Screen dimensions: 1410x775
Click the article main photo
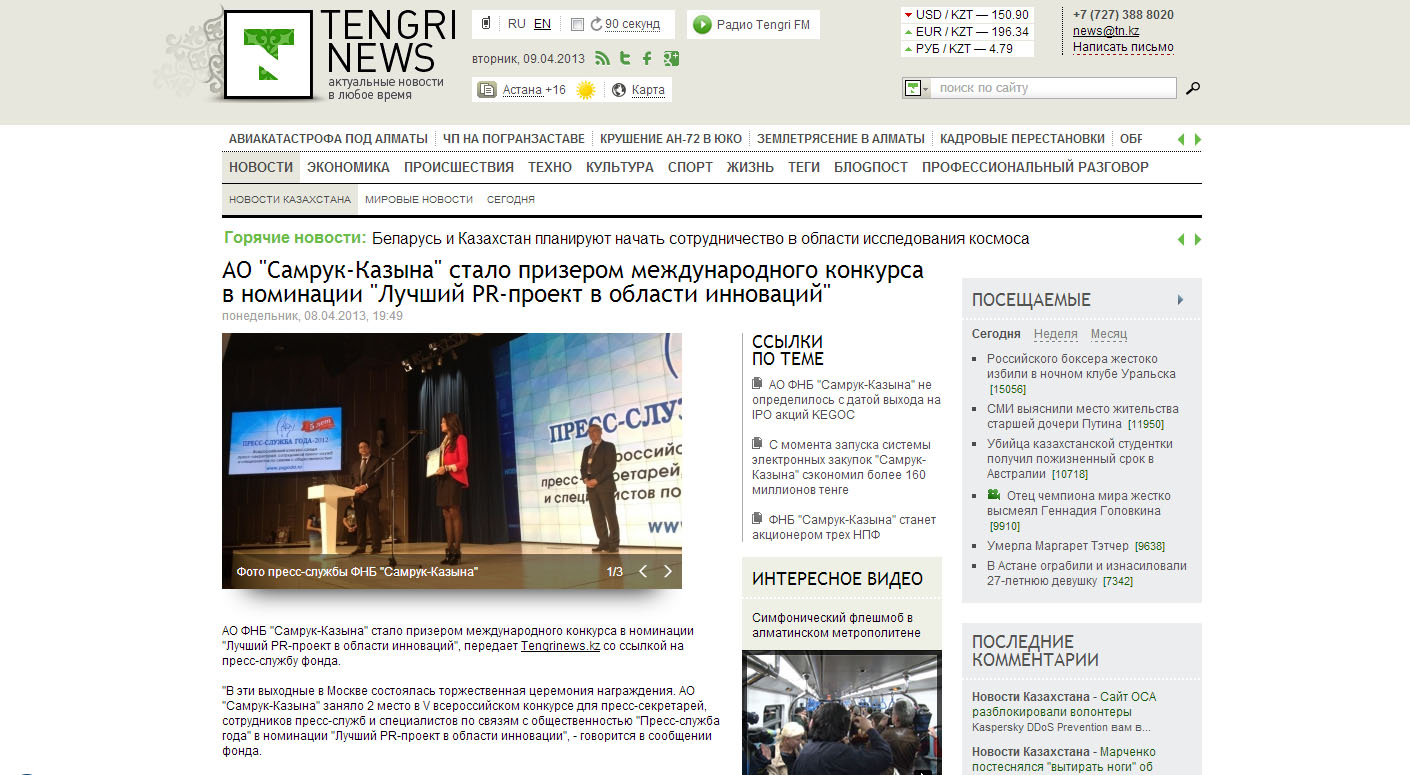pos(452,460)
